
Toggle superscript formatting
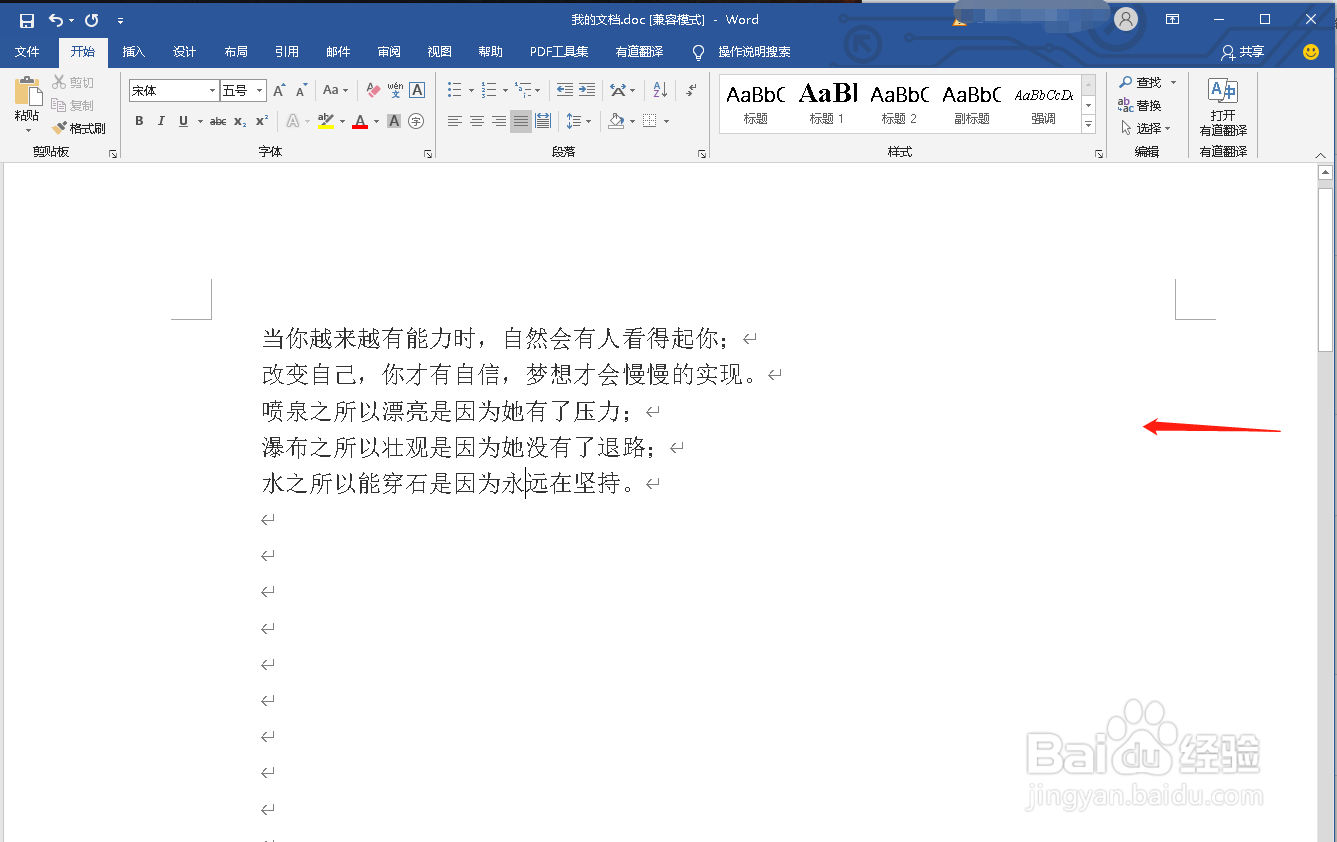pos(262,121)
